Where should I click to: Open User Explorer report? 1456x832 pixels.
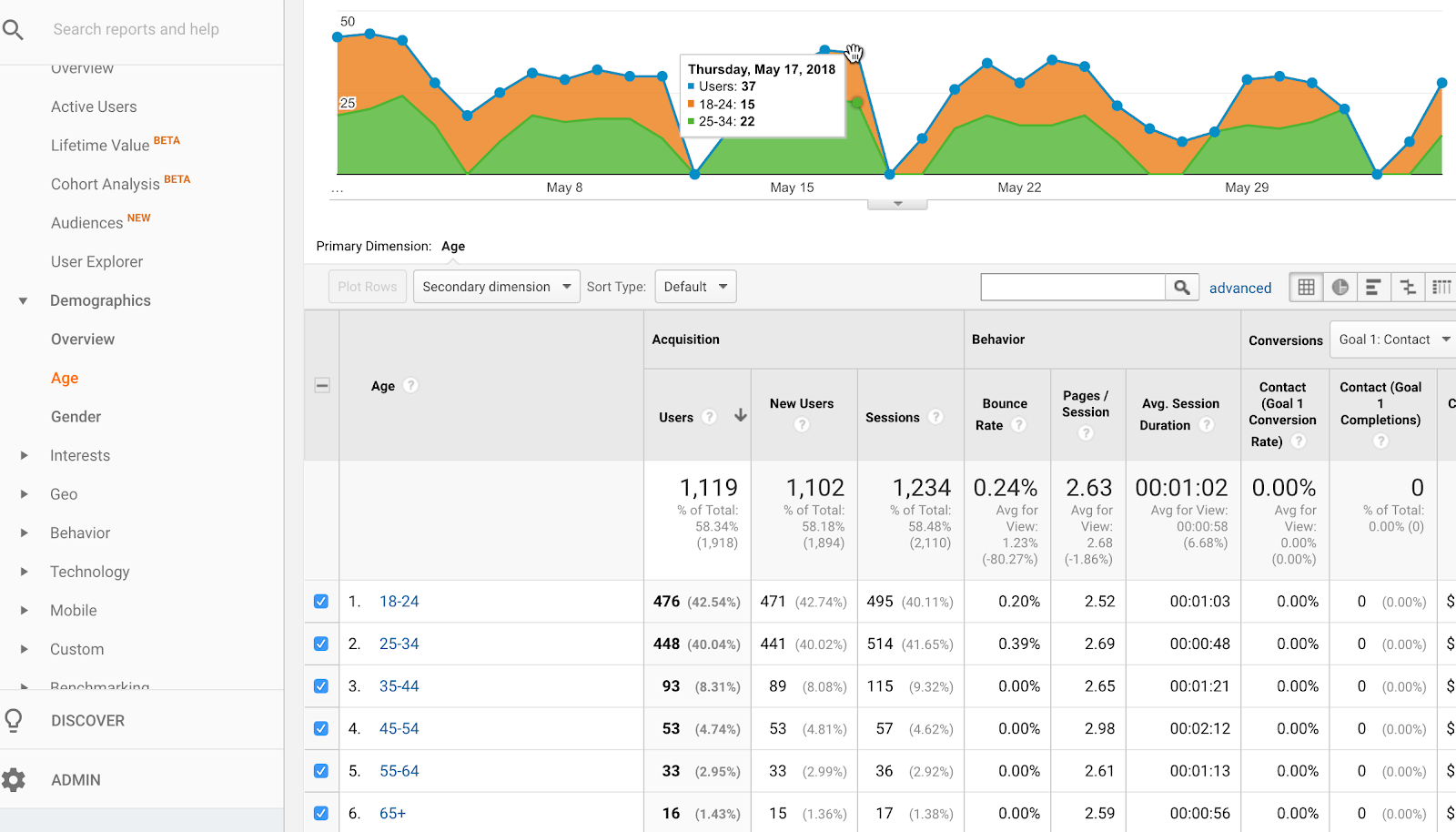[96, 261]
